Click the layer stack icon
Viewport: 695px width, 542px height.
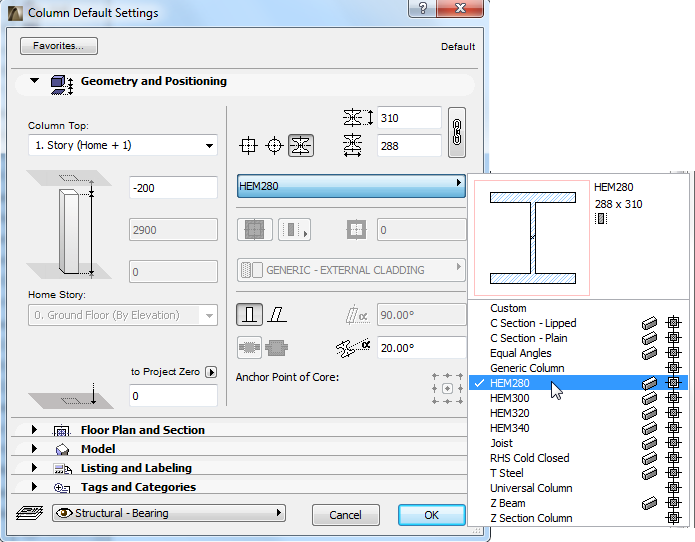click(x=29, y=513)
